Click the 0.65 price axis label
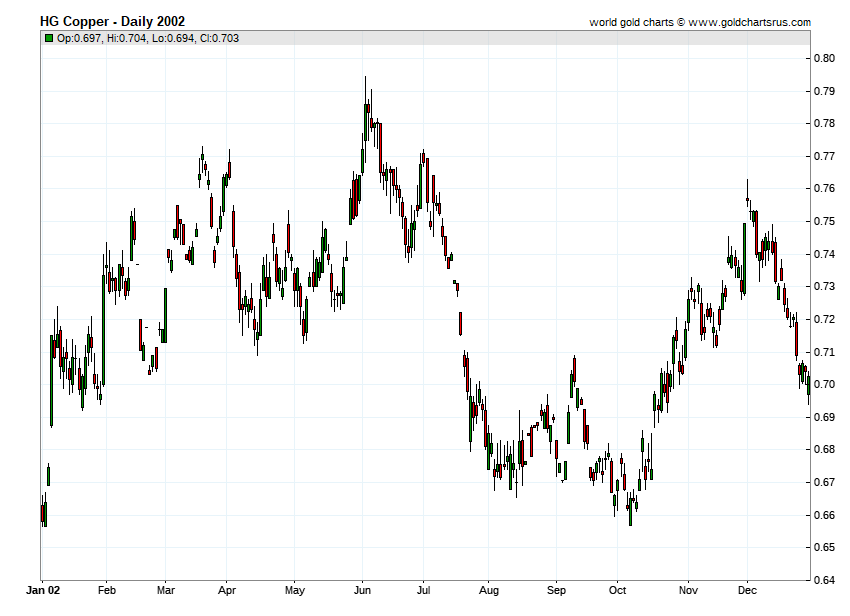The width and height of the screenshot is (850, 616). [825, 547]
